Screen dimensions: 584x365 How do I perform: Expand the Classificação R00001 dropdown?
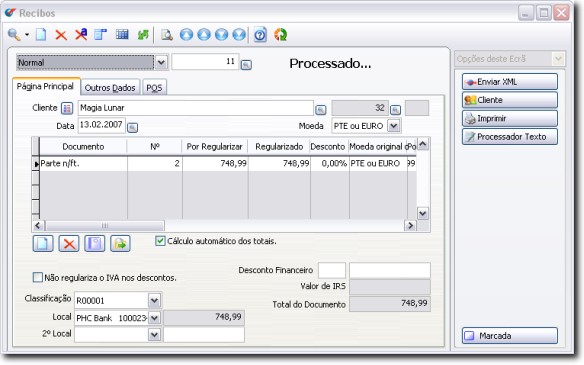pos(154,300)
